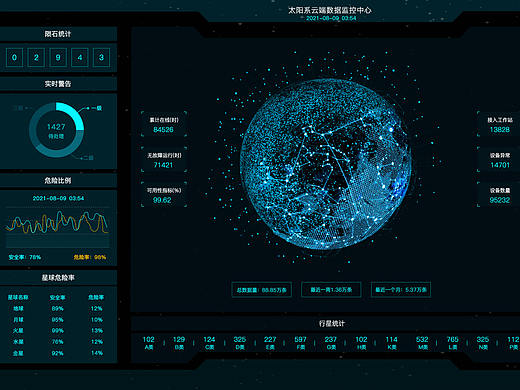The width and height of the screenshot is (520, 390).
Task: Open the 陨石统计 panel header
Action: (58, 34)
